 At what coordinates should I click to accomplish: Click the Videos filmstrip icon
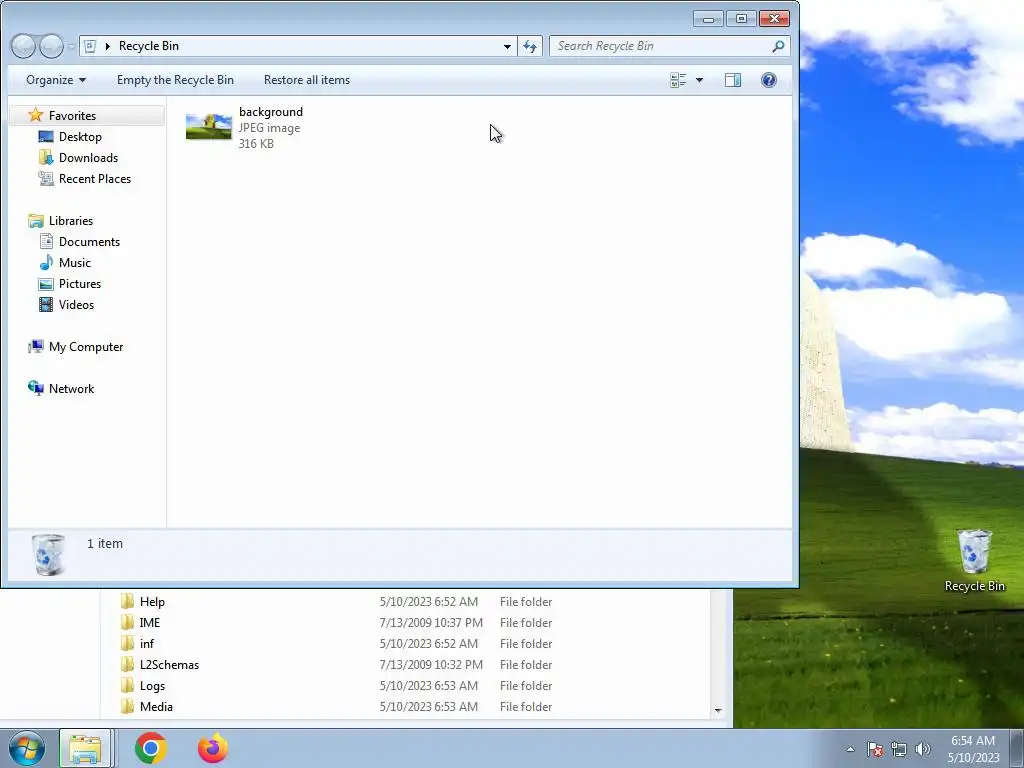pos(46,304)
